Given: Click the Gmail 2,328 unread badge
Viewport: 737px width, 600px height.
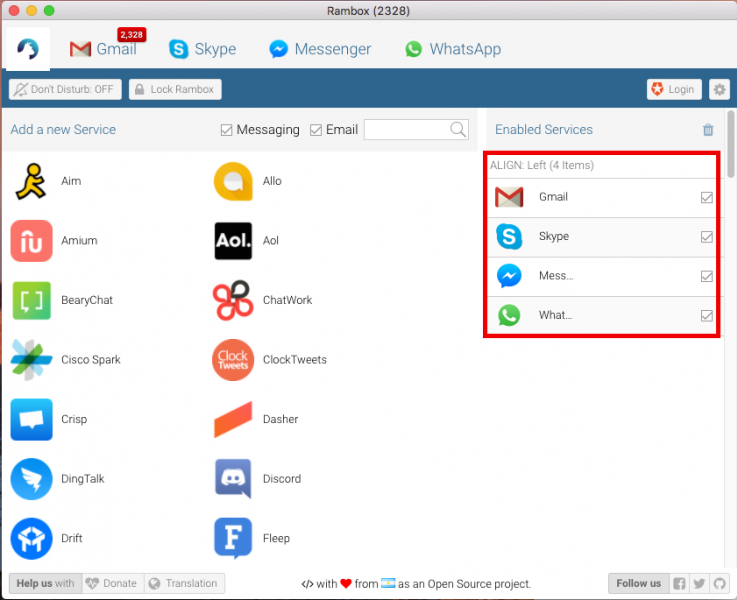Looking at the screenshot, I should 131,35.
